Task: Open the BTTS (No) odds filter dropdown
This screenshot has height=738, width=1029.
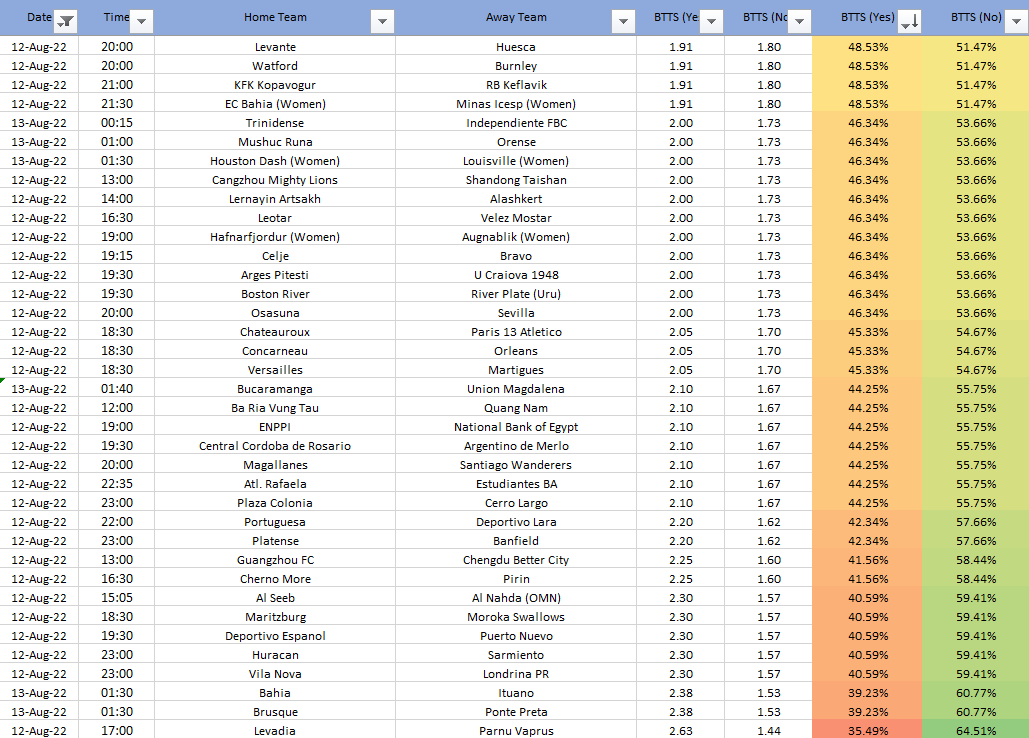Action: click(799, 22)
